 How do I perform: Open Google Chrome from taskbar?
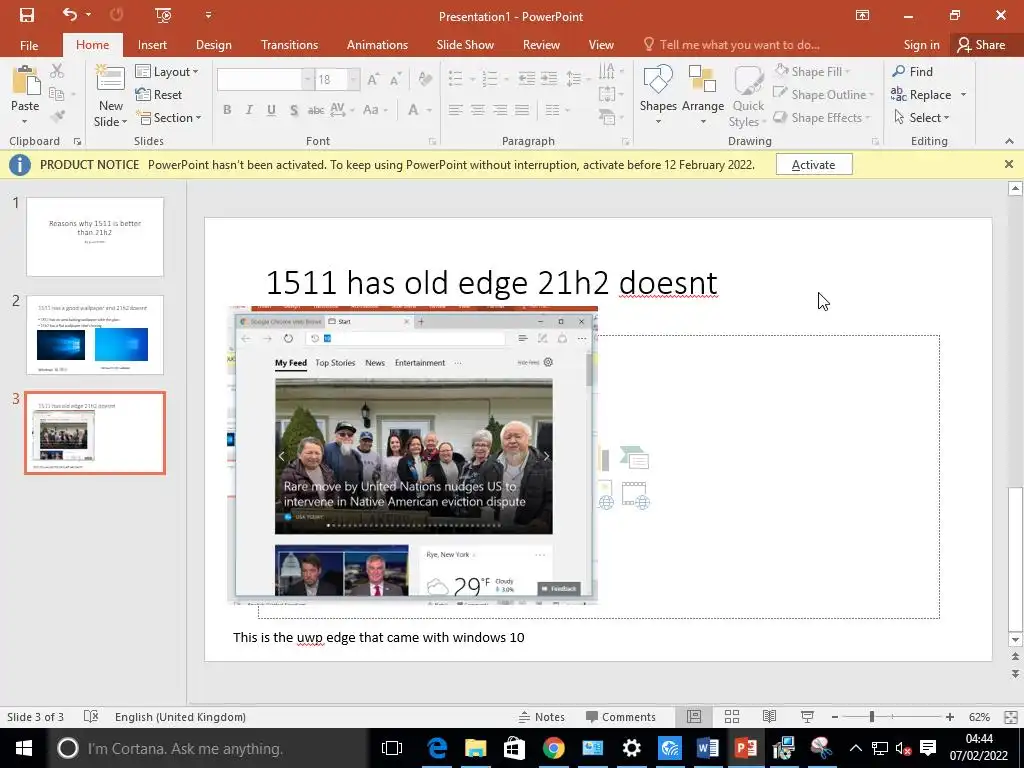point(553,748)
